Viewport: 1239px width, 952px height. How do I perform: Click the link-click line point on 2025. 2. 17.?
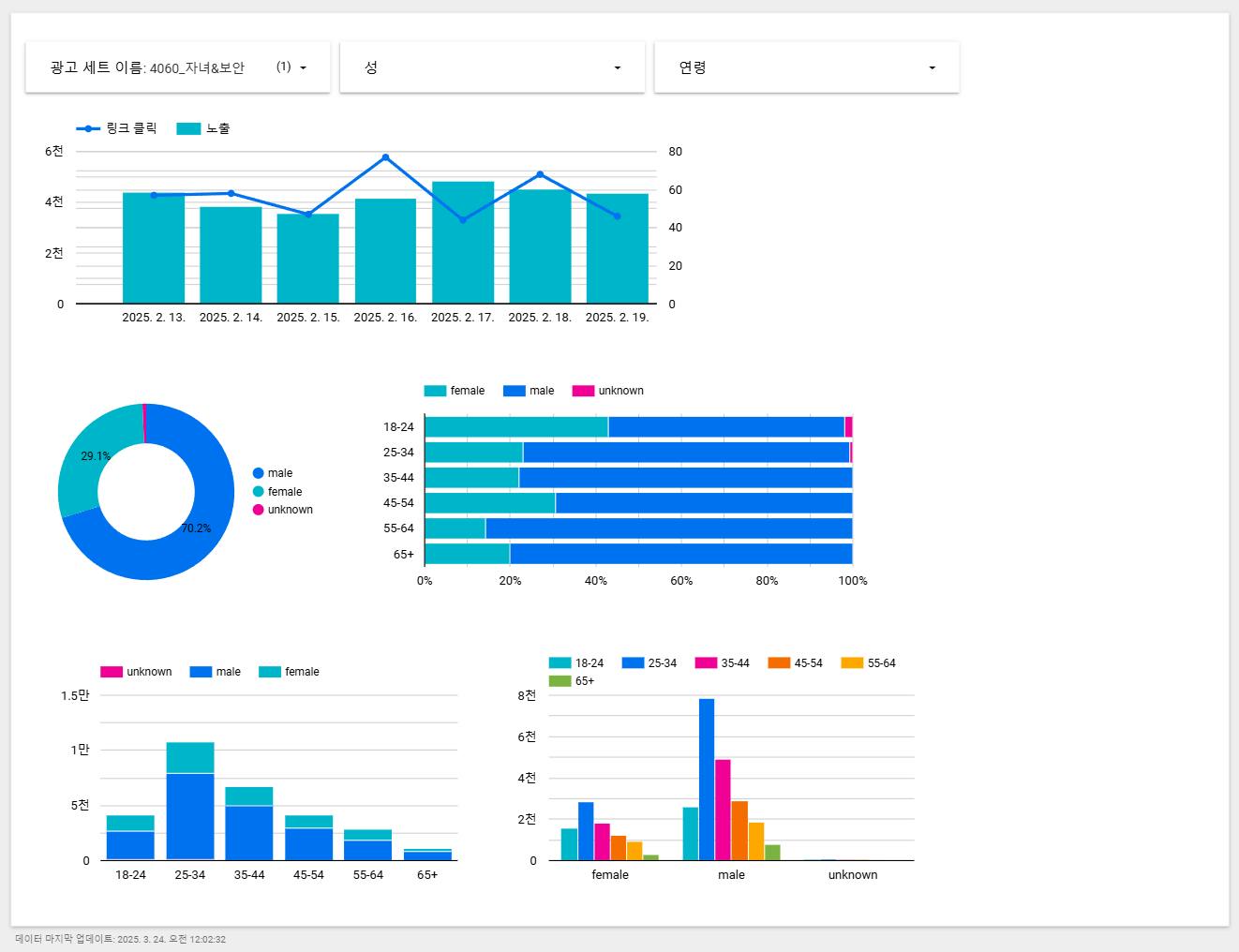click(463, 220)
